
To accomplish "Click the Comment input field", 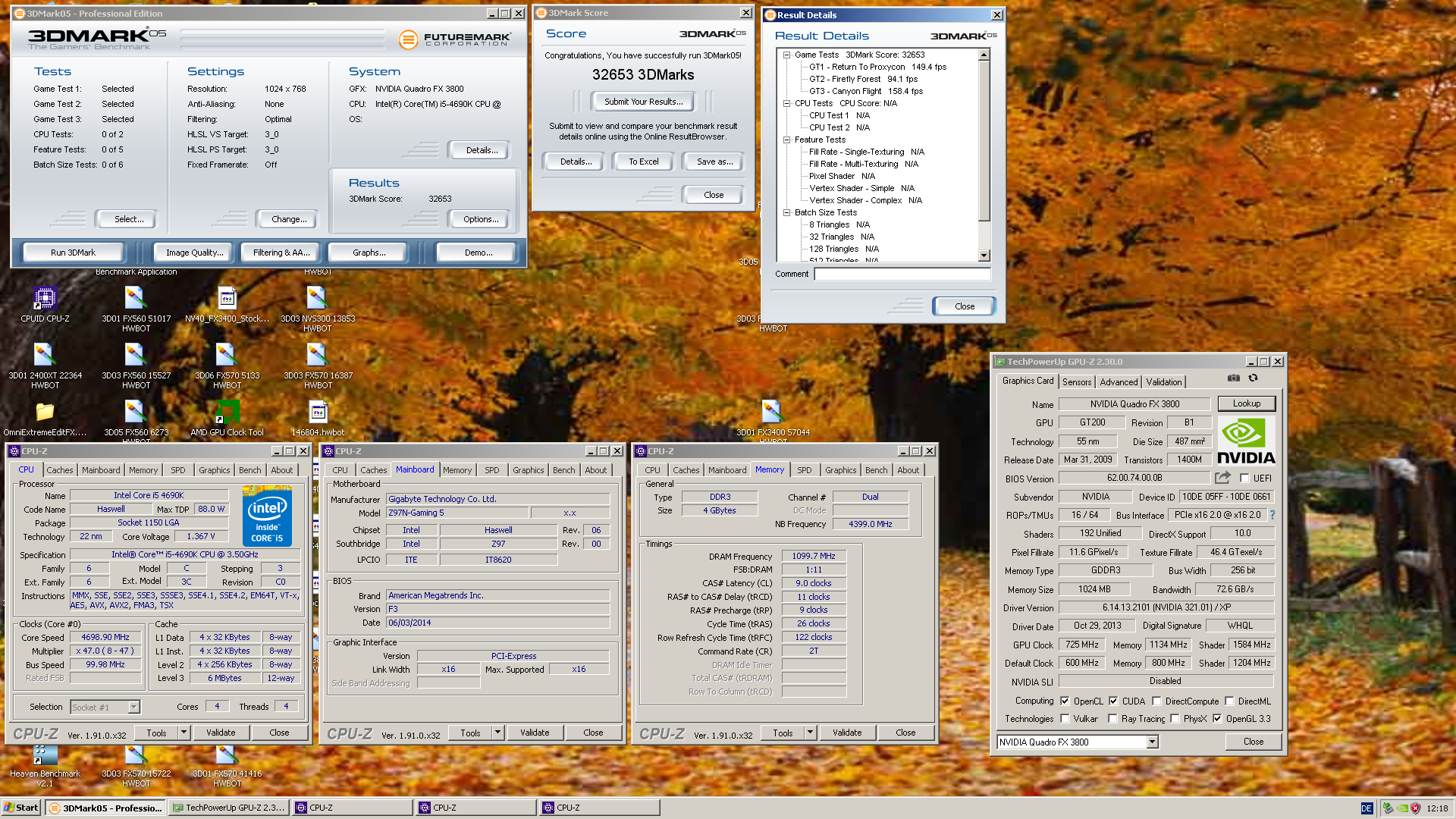I will [x=902, y=274].
